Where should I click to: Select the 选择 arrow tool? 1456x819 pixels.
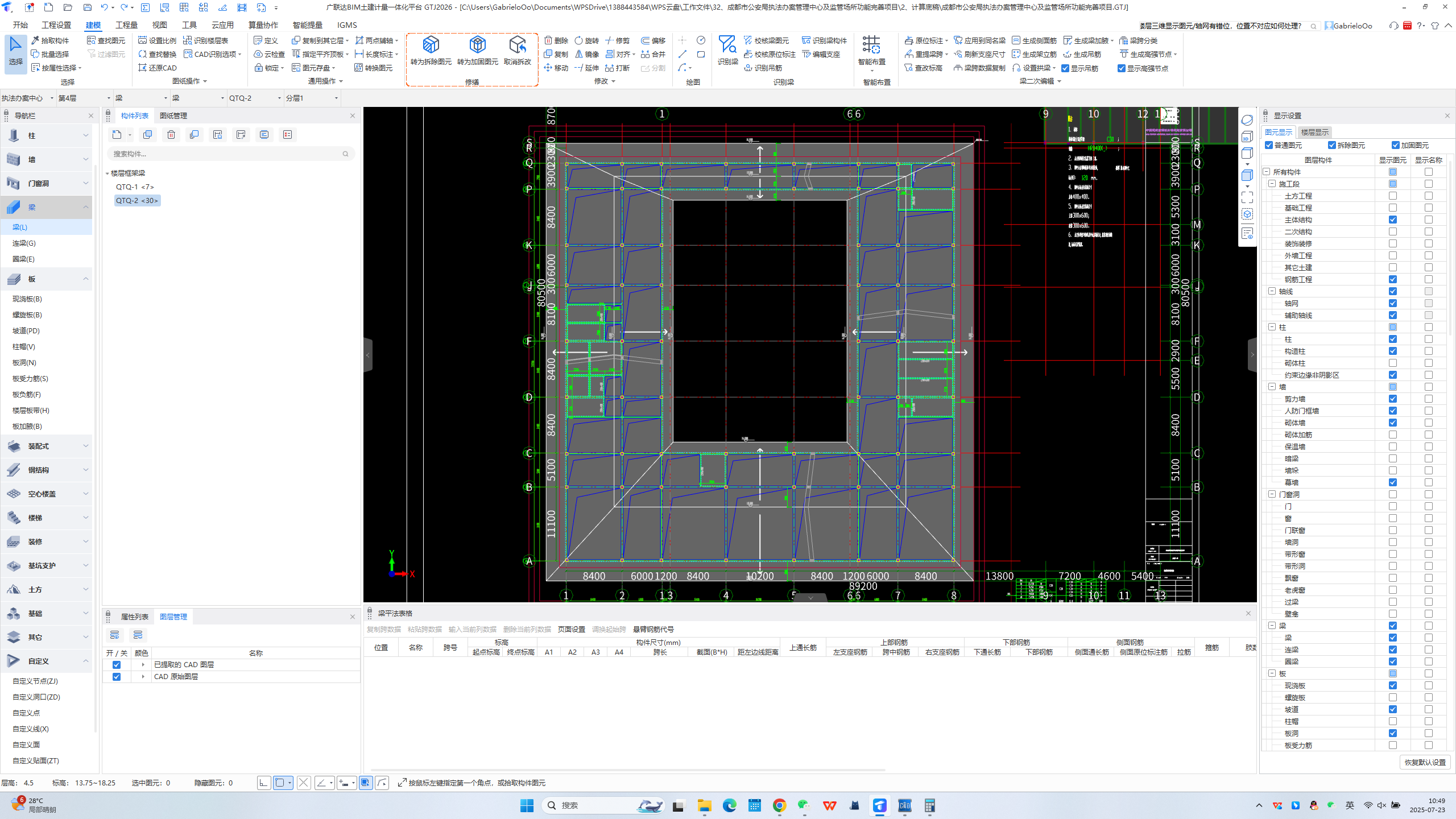point(16,53)
